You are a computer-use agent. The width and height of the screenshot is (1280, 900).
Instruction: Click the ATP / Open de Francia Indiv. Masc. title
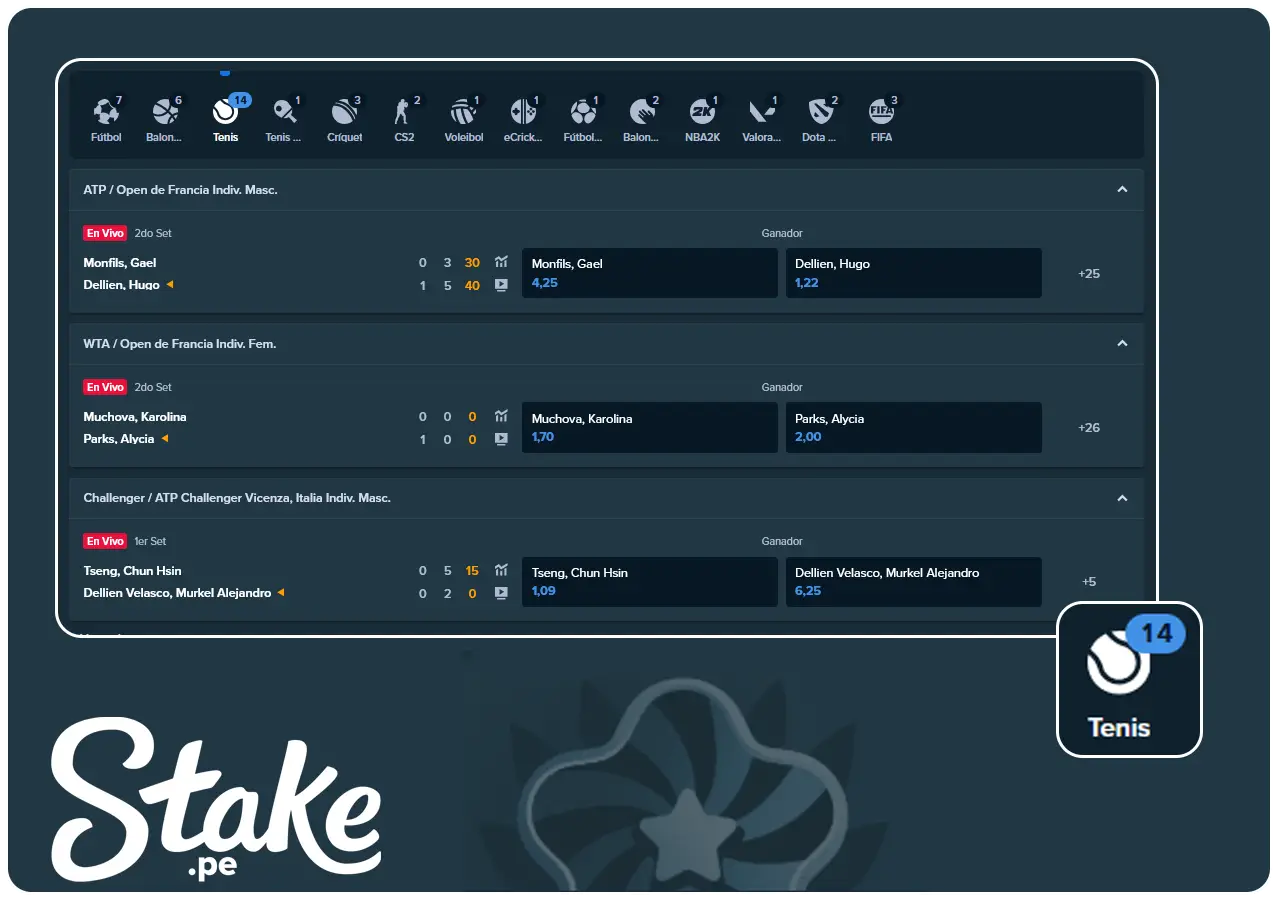click(181, 189)
